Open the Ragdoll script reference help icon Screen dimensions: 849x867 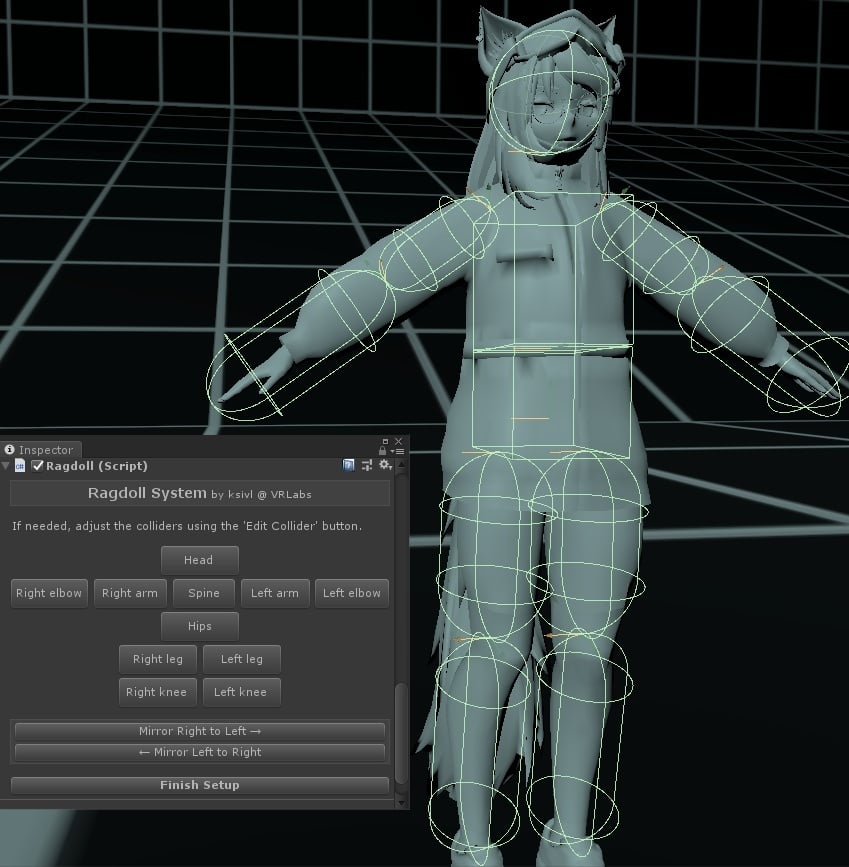click(x=348, y=465)
